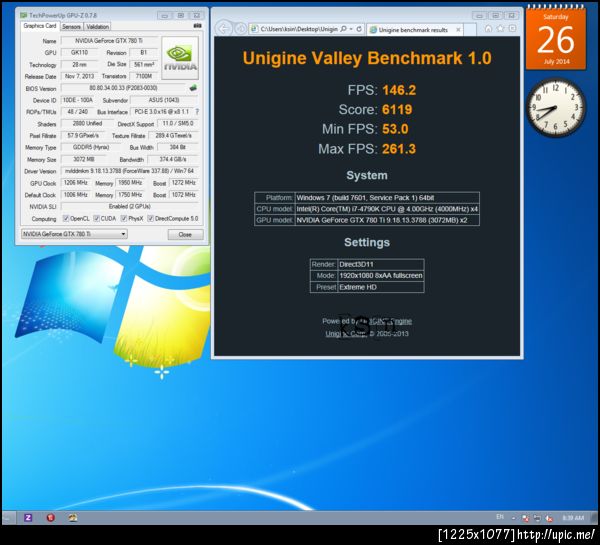
Task: Open the UNIGINE Engine link
Action: (x=385, y=321)
